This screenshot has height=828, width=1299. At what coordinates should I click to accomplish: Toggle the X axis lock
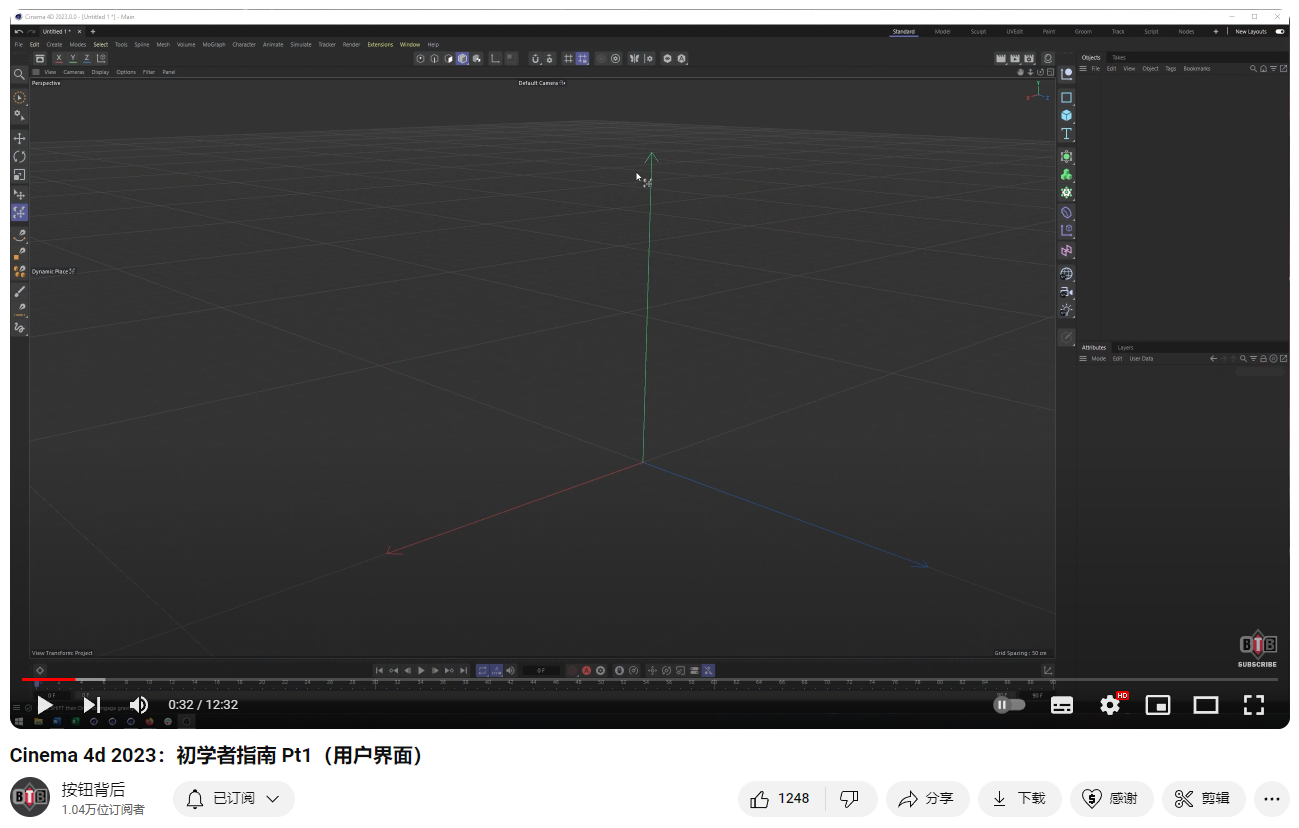[x=59, y=58]
